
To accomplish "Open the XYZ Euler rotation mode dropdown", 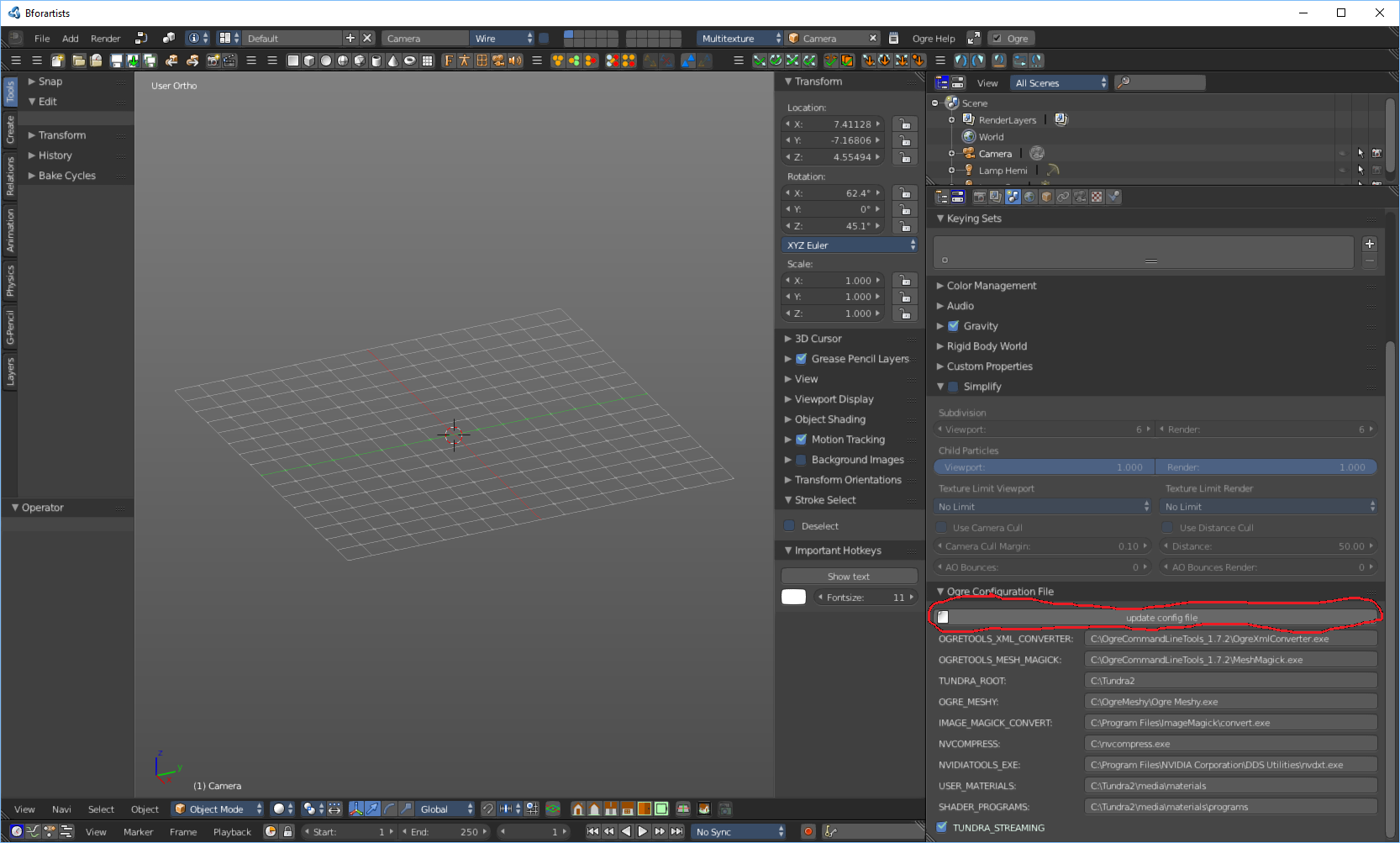I will 850,245.
